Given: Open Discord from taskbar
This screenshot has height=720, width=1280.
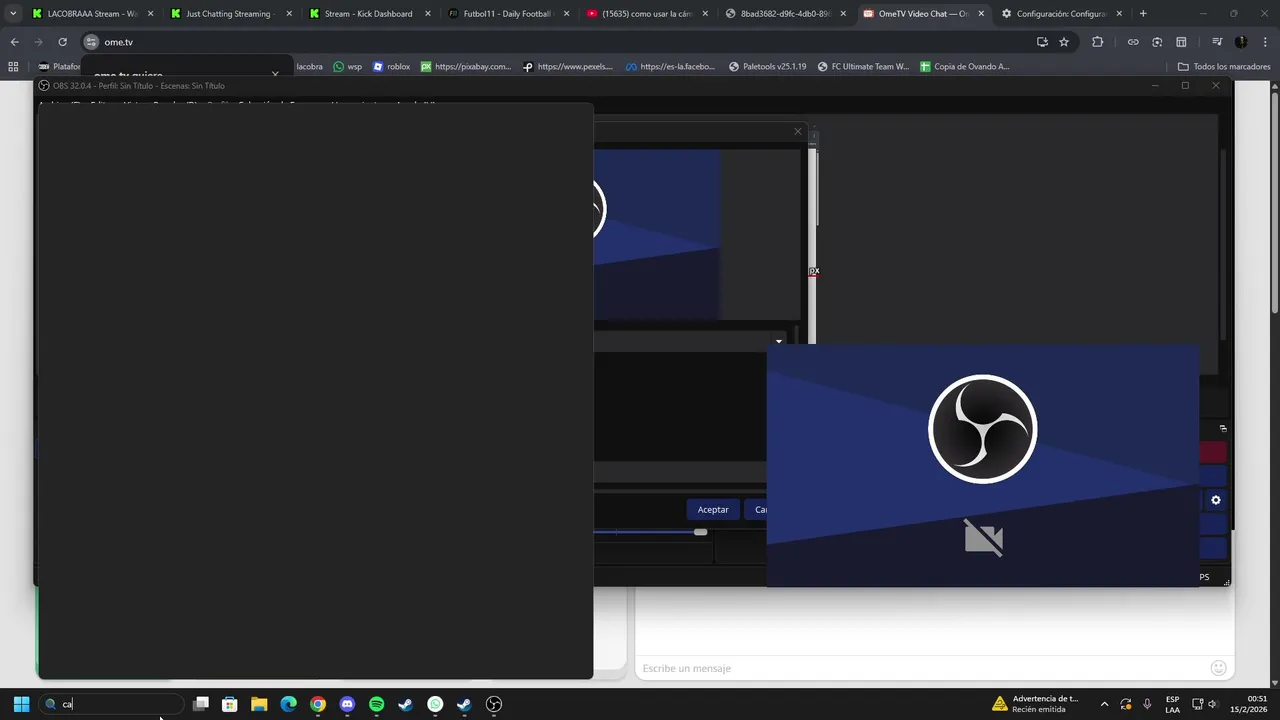Looking at the screenshot, I should (x=347, y=704).
